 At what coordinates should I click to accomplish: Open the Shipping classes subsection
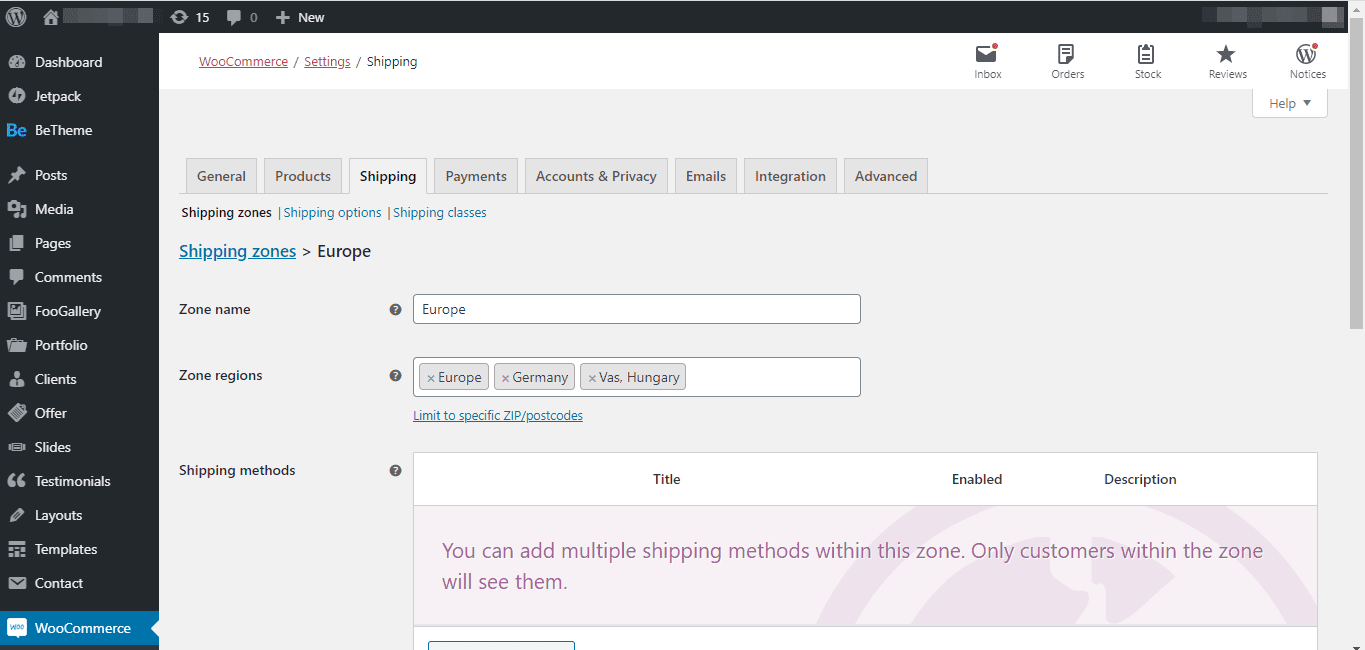tap(440, 213)
